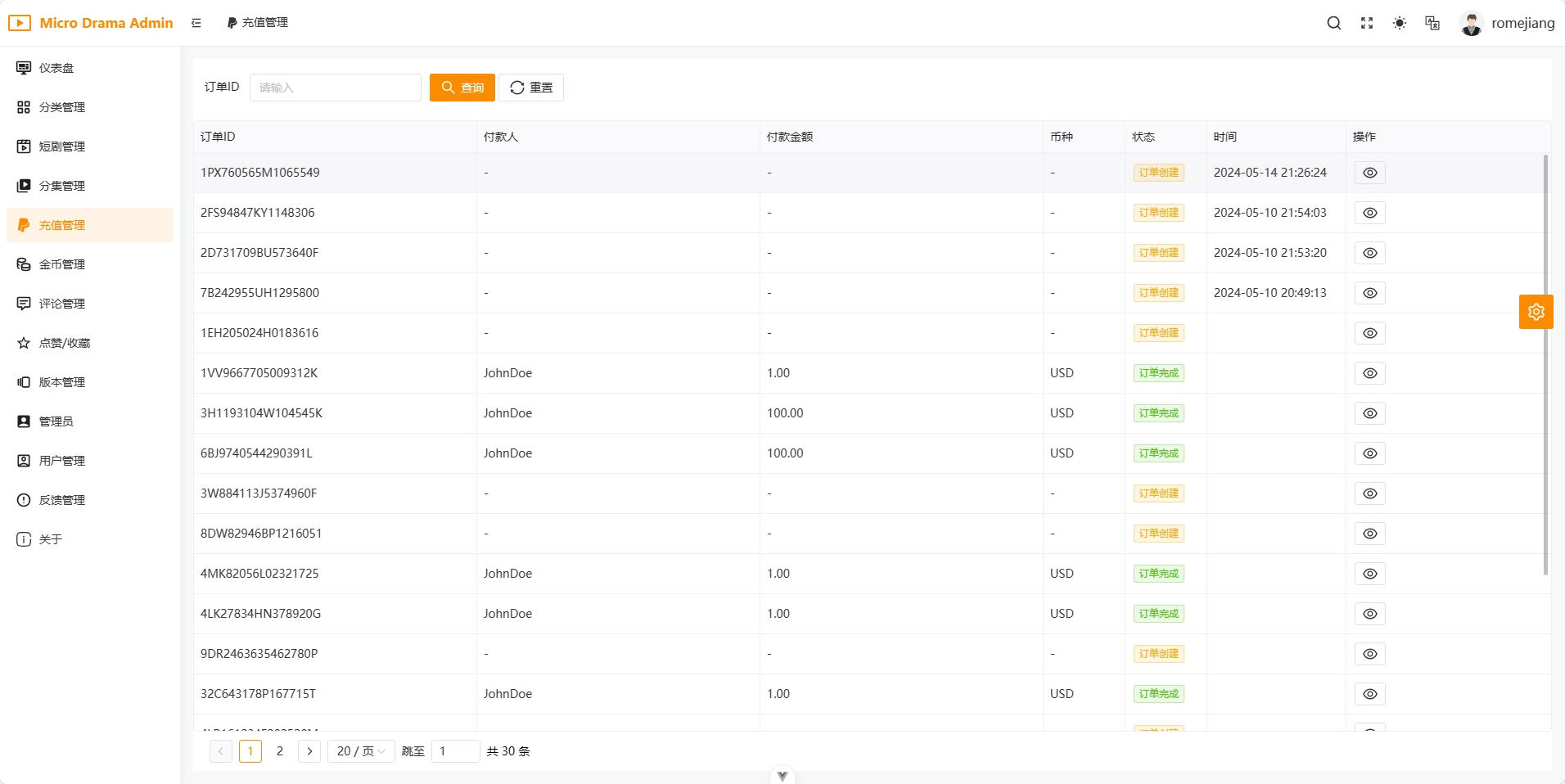Expand the bottom collapse arrow handle
1565x784 pixels.
(782, 776)
